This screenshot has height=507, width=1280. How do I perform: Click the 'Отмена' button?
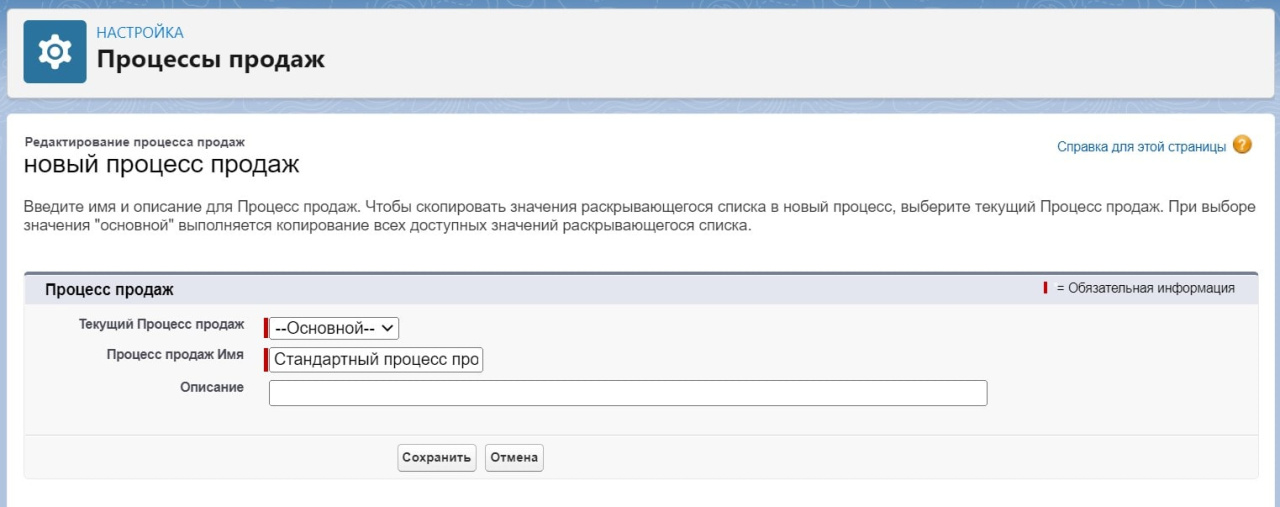point(514,458)
